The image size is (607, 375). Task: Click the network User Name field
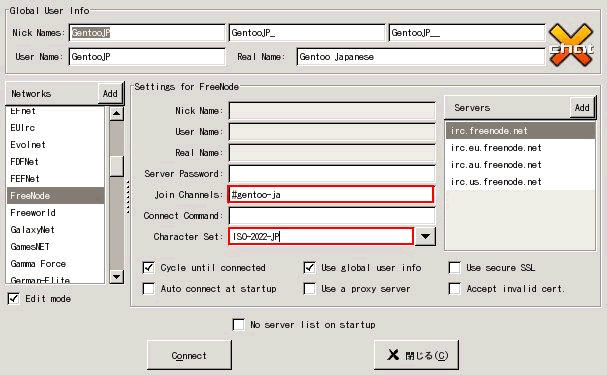[332, 132]
